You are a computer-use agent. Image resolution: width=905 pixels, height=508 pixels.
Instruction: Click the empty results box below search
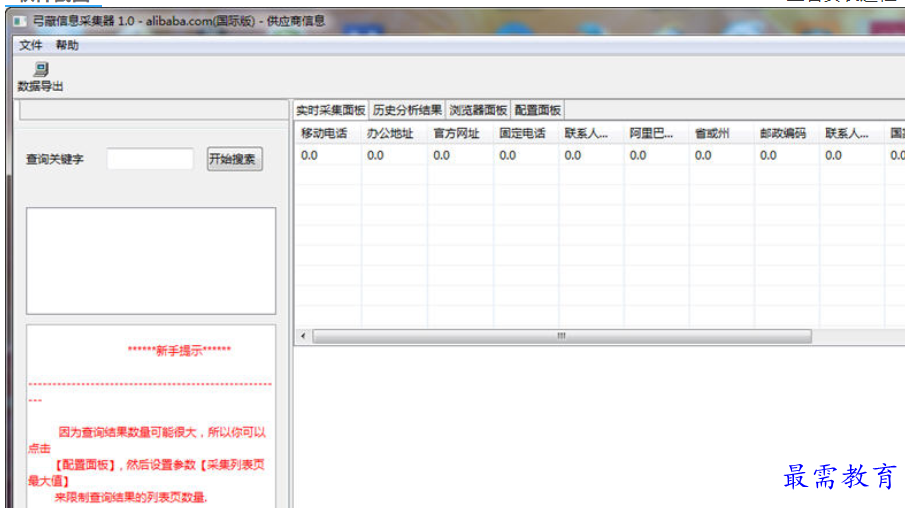tap(151, 261)
